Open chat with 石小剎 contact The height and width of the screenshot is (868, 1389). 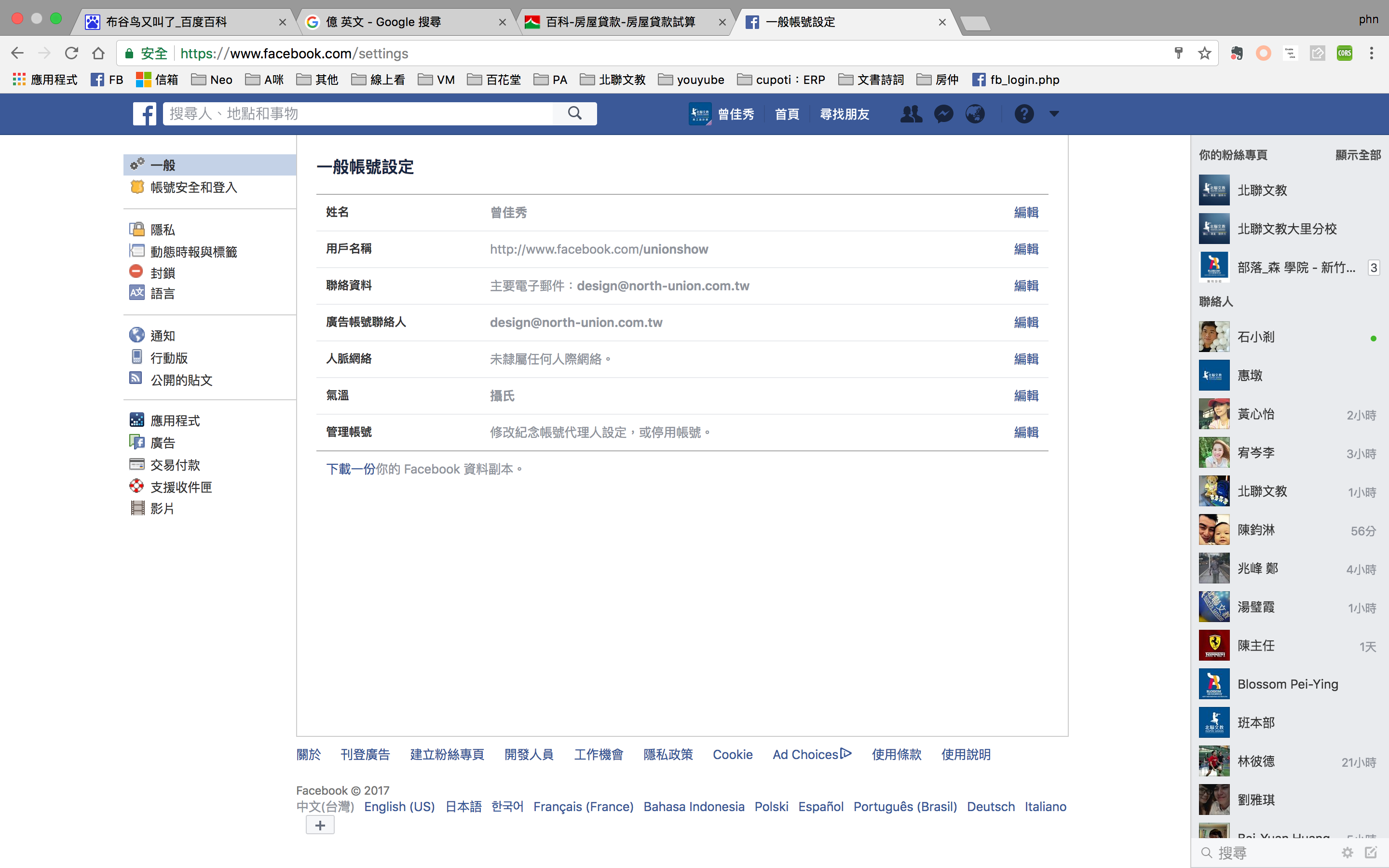[x=1255, y=337]
